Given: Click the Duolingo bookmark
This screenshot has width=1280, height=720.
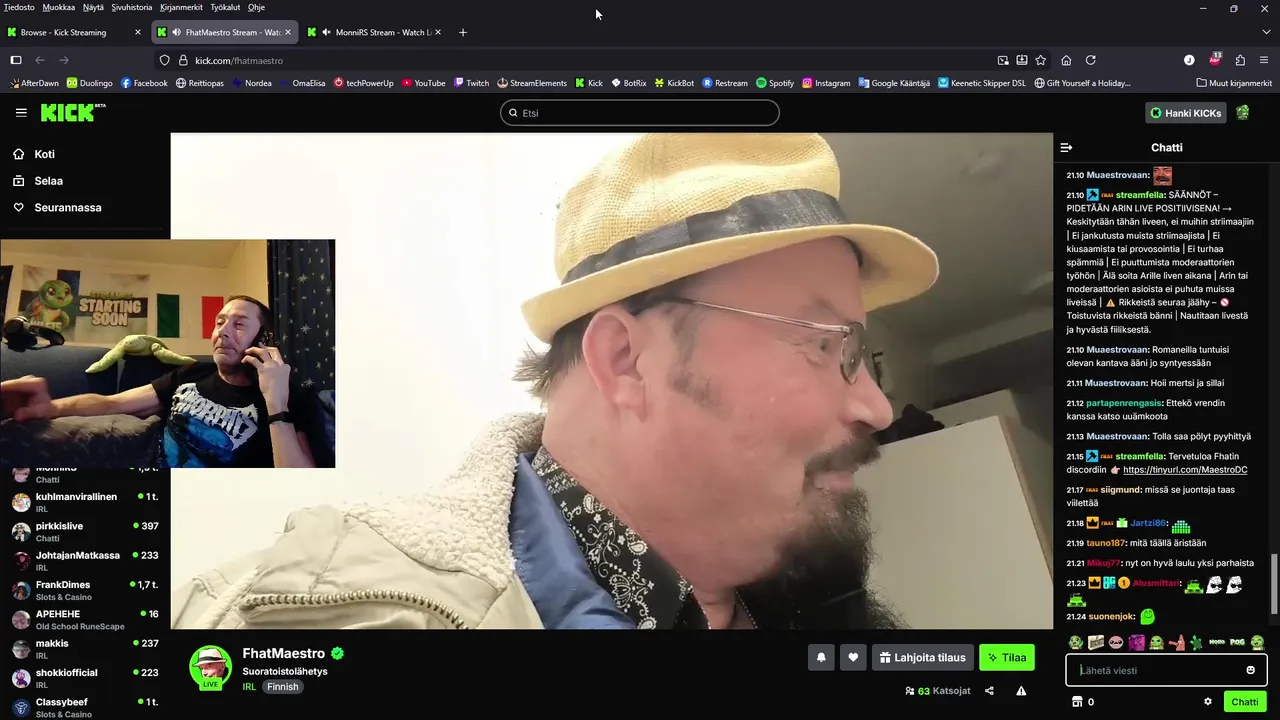Looking at the screenshot, I should point(89,83).
